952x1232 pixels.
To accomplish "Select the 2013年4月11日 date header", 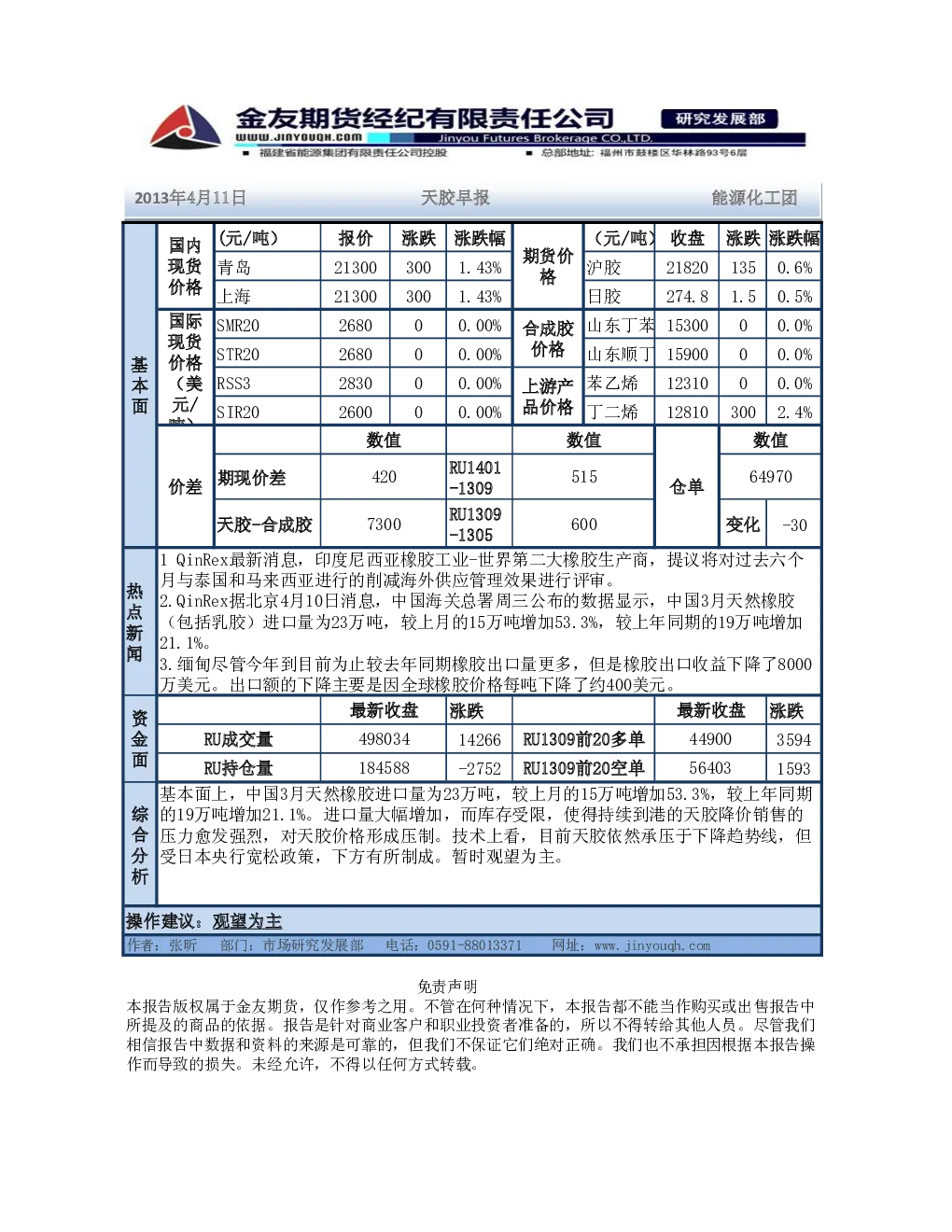I will pyautogui.click(x=190, y=198).
